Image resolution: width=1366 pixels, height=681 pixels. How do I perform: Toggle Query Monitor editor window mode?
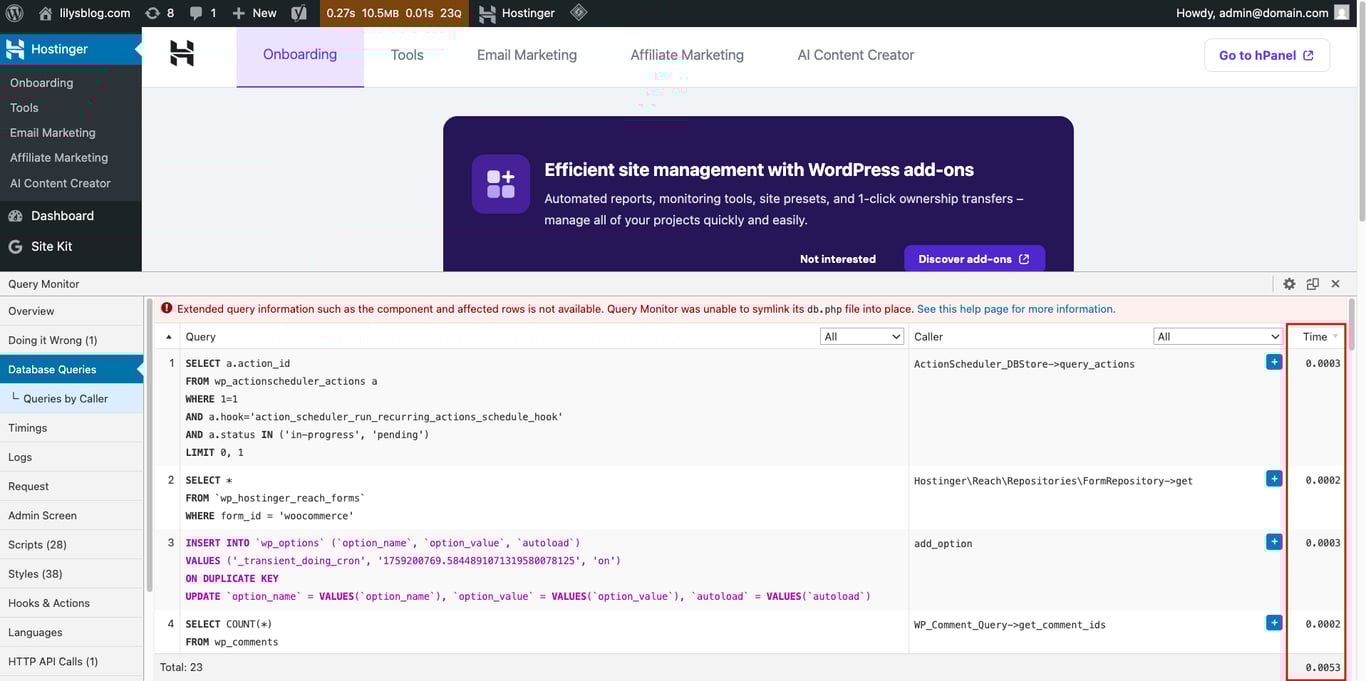pyautogui.click(x=1312, y=283)
